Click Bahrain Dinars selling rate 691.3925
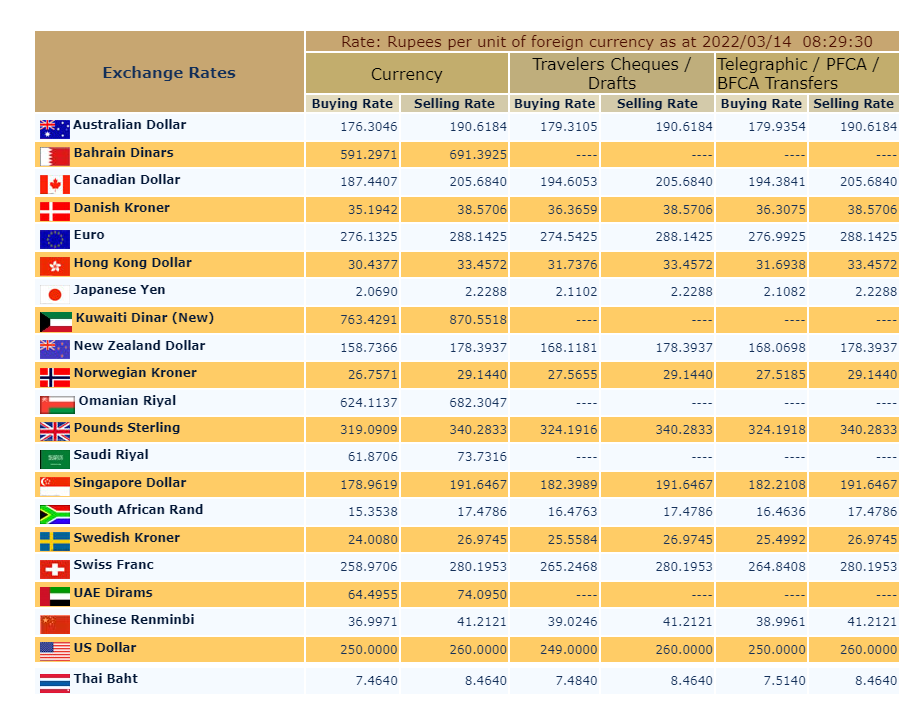 coord(478,154)
